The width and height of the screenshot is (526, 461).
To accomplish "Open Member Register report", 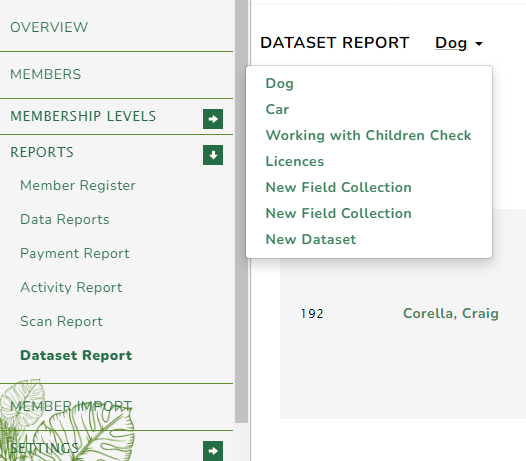I will (x=78, y=185).
